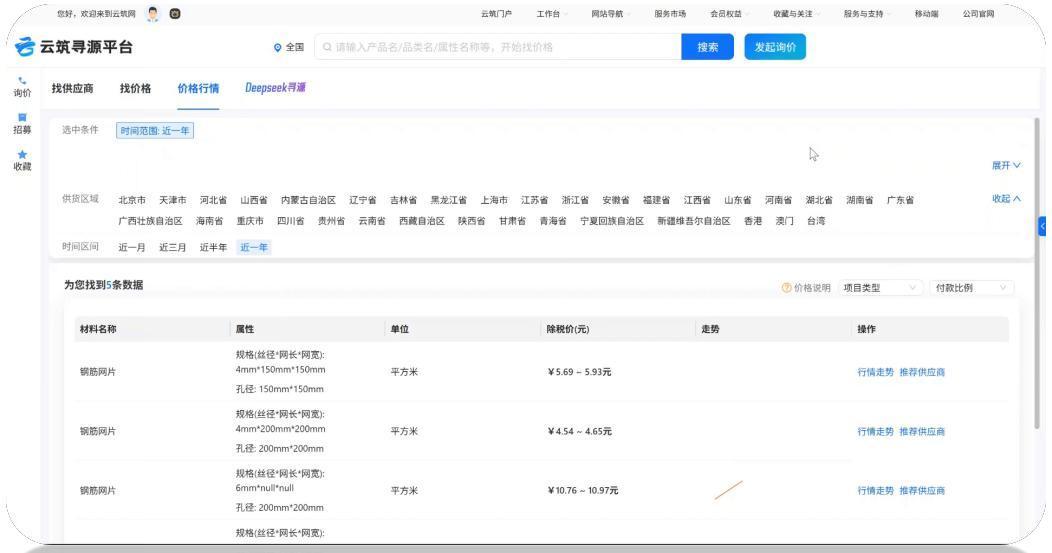The width and height of the screenshot is (1052, 553).
Task: Click the 询价 phone icon in sidebar
Action: [21, 80]
